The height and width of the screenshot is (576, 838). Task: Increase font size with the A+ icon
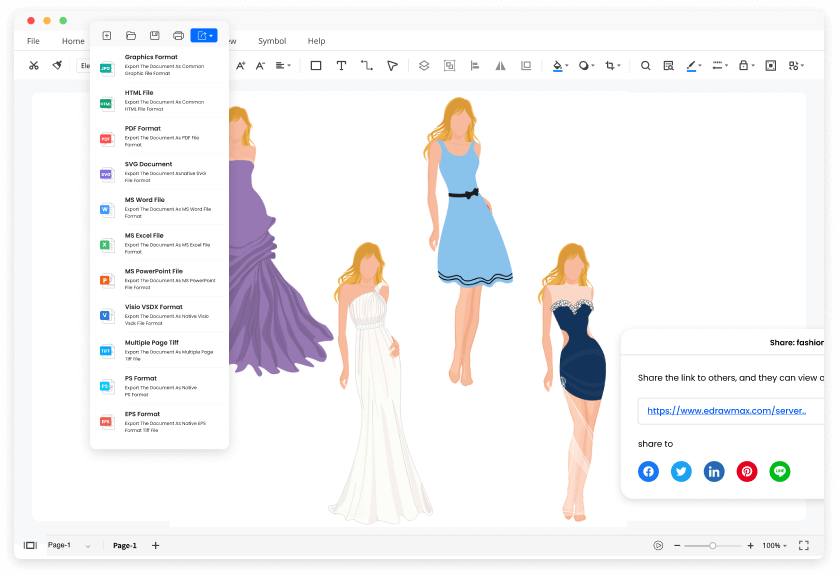click(240, 66)
